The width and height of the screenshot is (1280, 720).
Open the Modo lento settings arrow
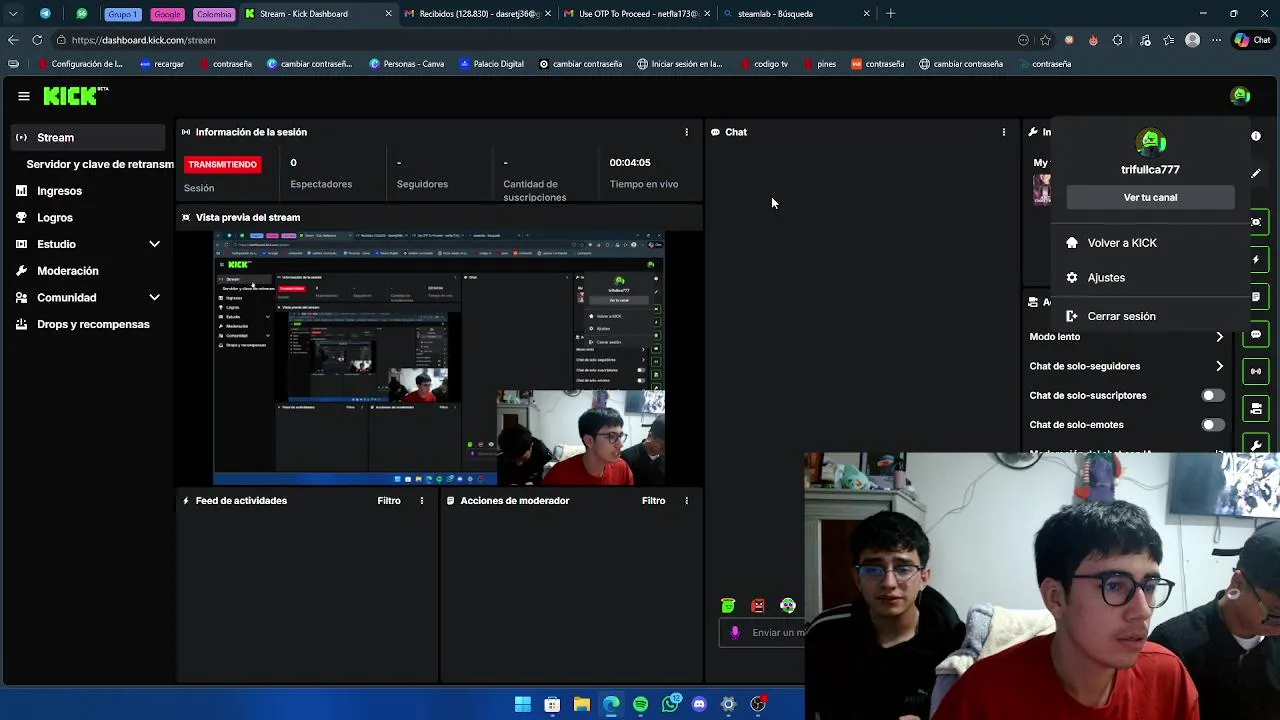click(x=1219, y=337)
